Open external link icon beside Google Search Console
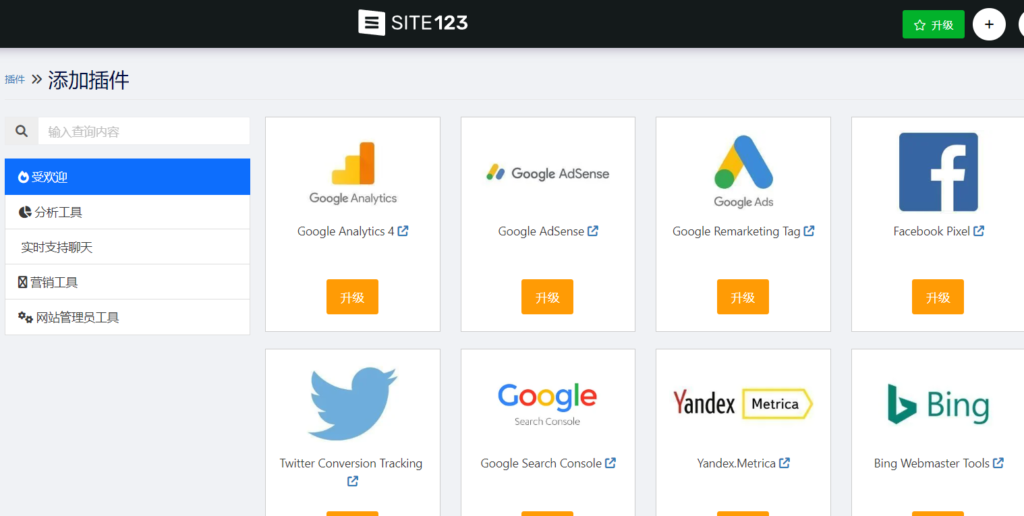Viewport: 1024px width, 516px height. pyautogui.click(x=610, y=463)
